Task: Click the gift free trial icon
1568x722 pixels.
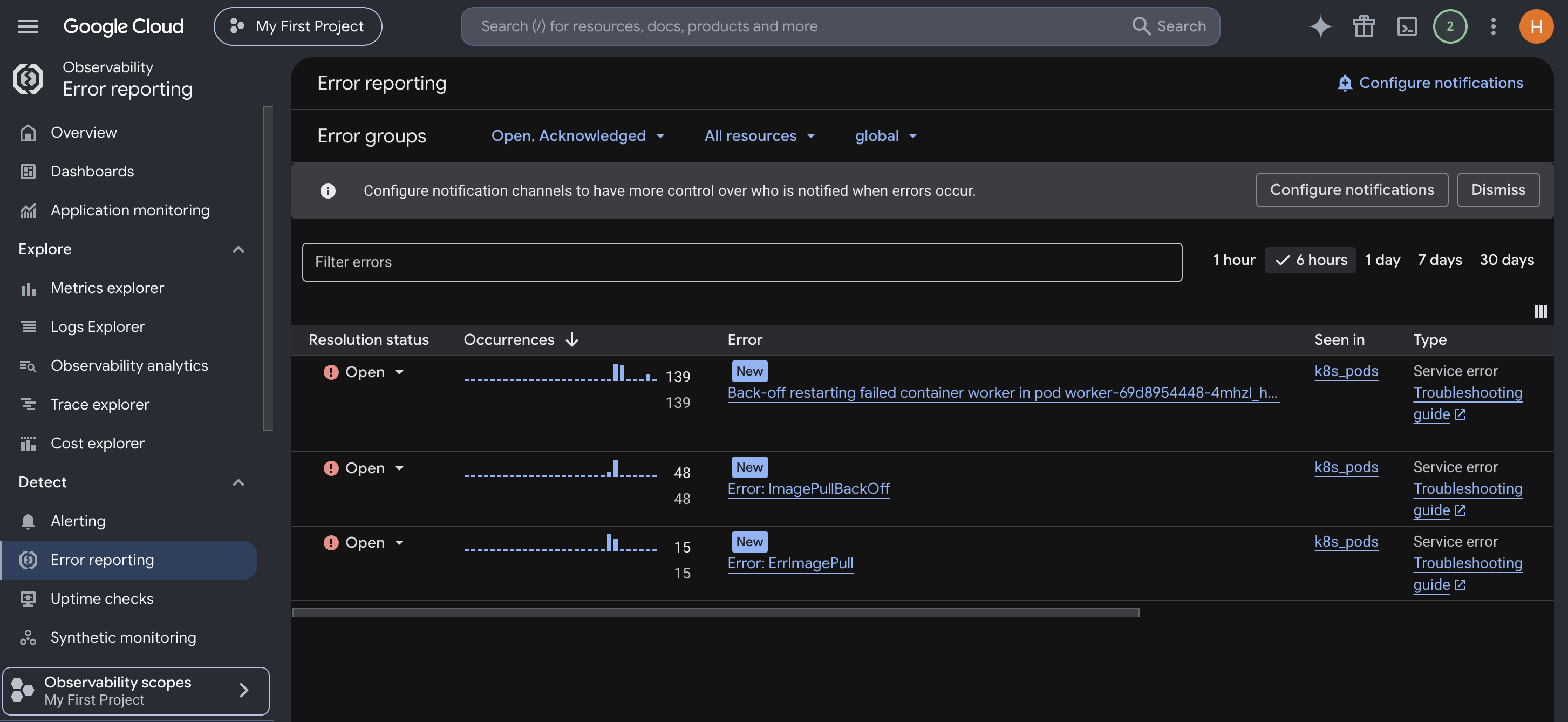Action: (x=1364, y=26)
